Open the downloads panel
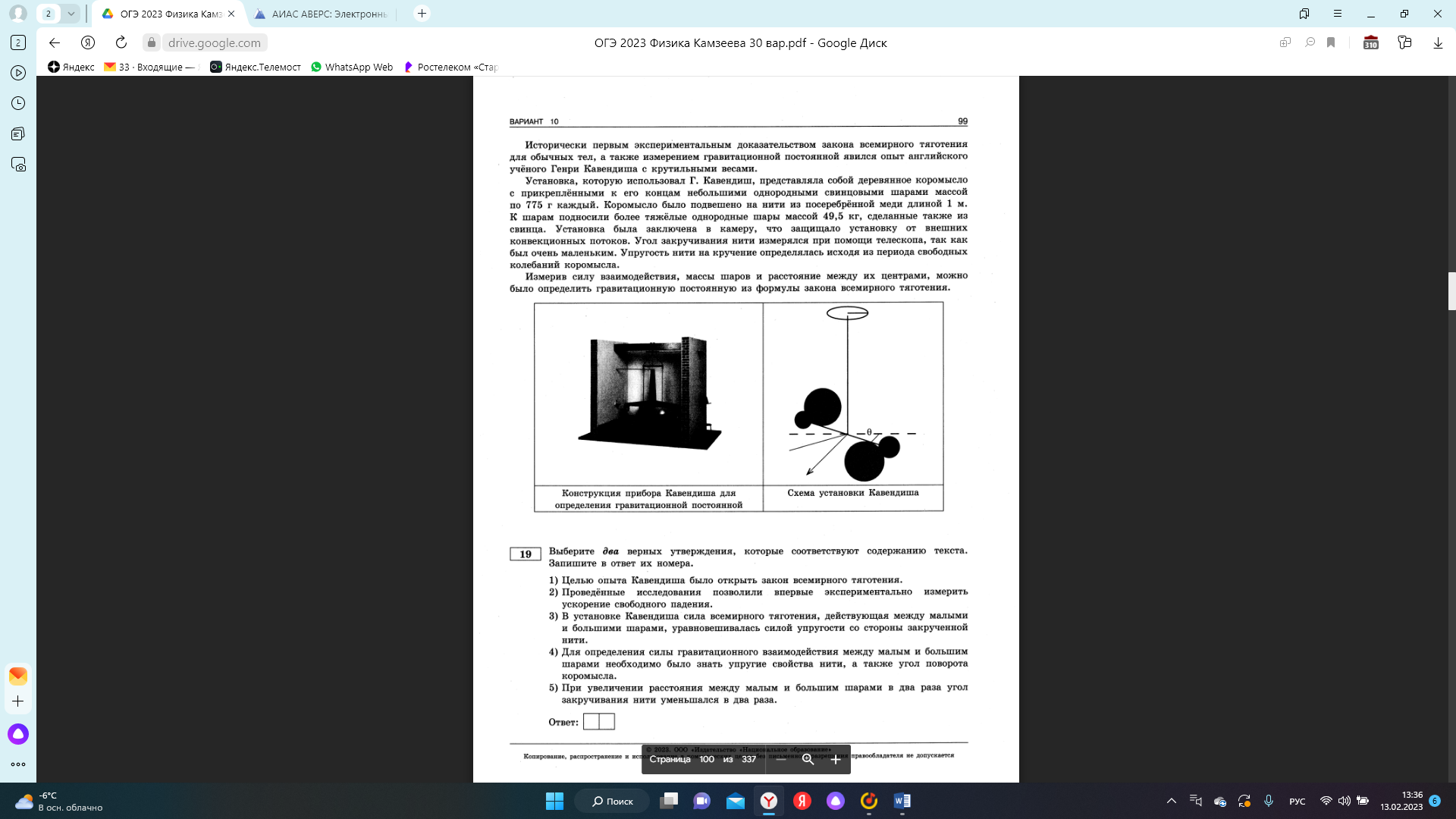Screen dimensions: 1456x819 (1438, 42)
